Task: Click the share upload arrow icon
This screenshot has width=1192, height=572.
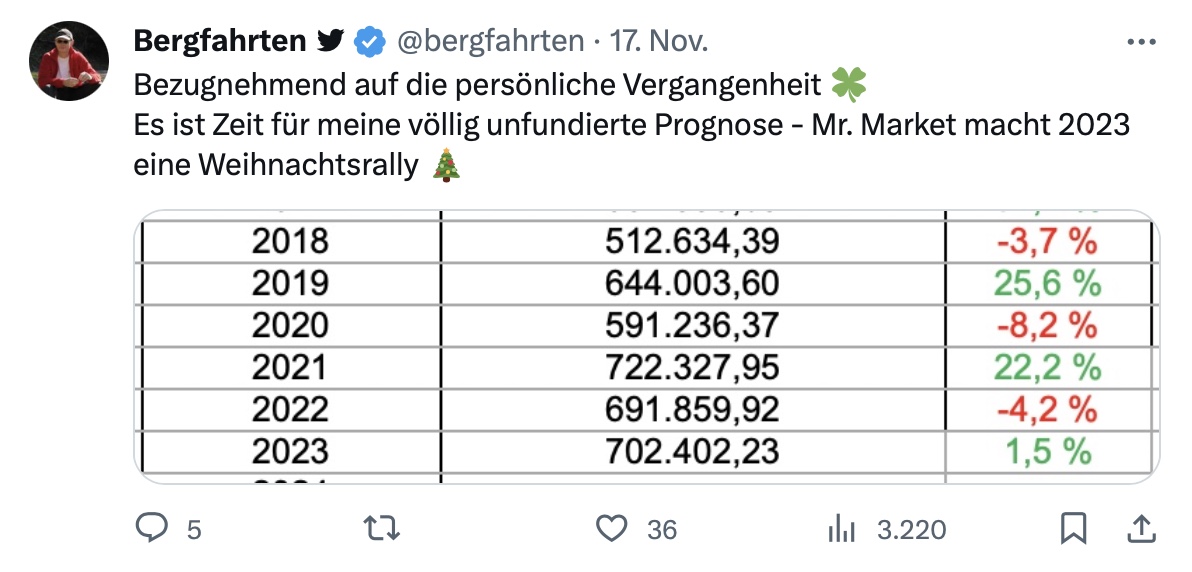Action: [x=1141, y=527]
